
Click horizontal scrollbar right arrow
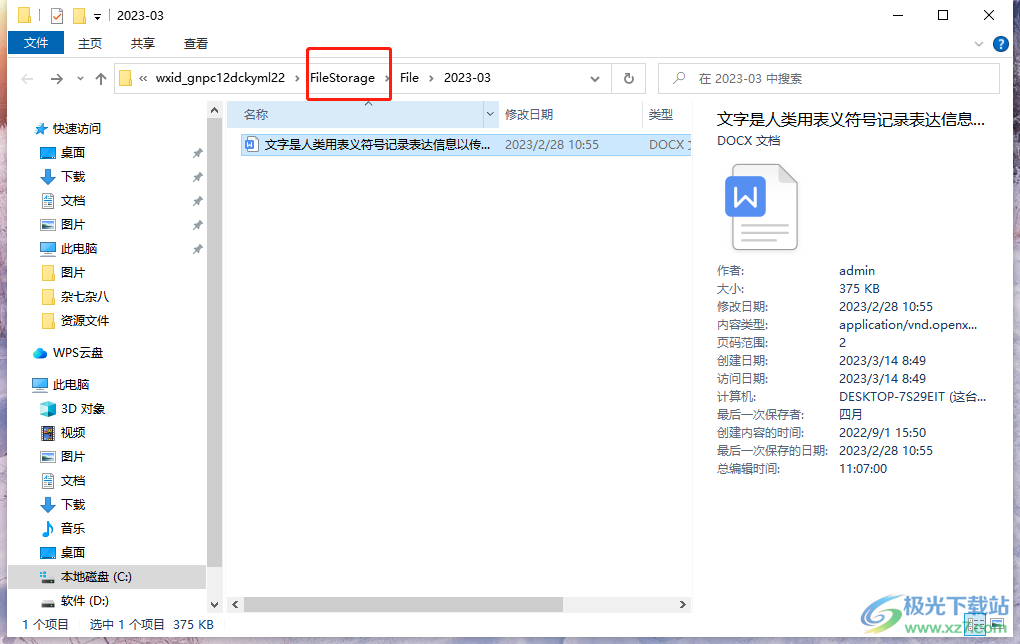pyautogui.click(x=682, y=605)
